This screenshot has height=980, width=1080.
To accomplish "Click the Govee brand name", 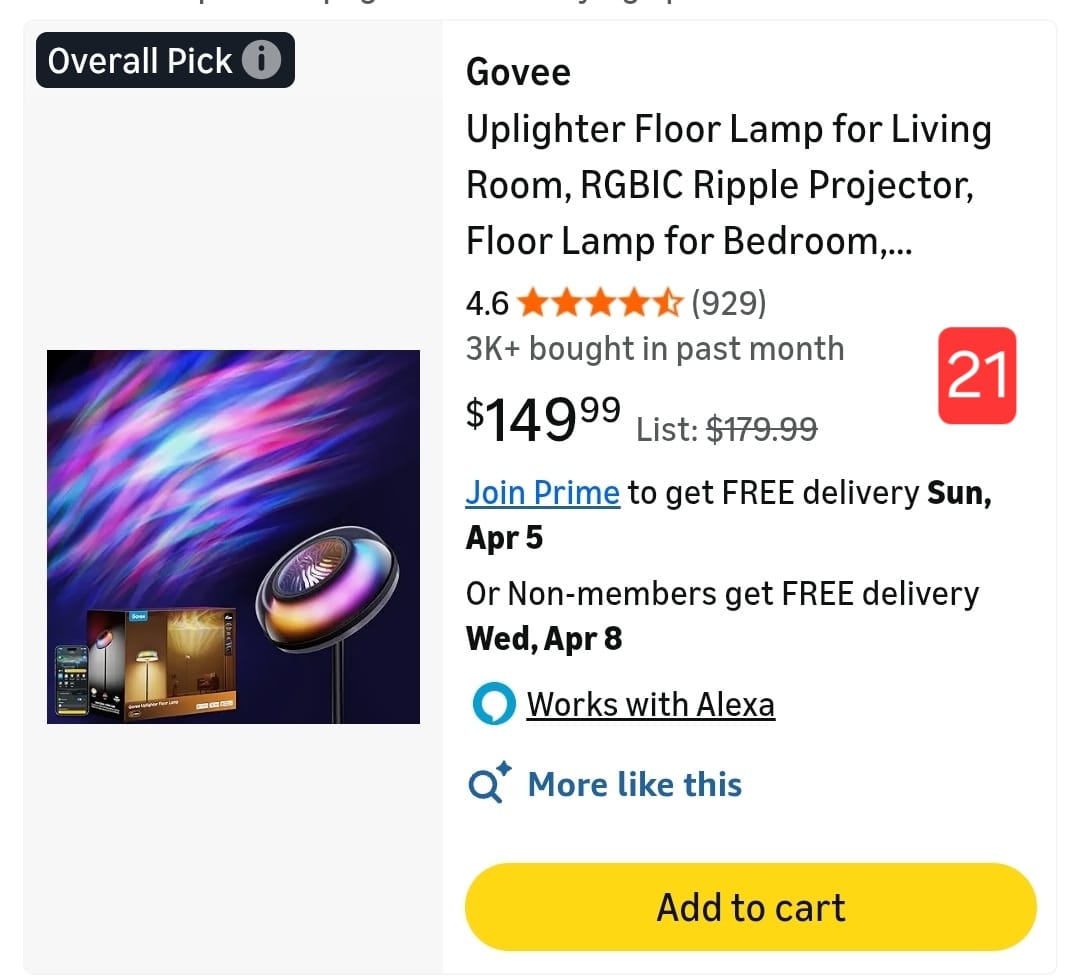I will 518,73.
